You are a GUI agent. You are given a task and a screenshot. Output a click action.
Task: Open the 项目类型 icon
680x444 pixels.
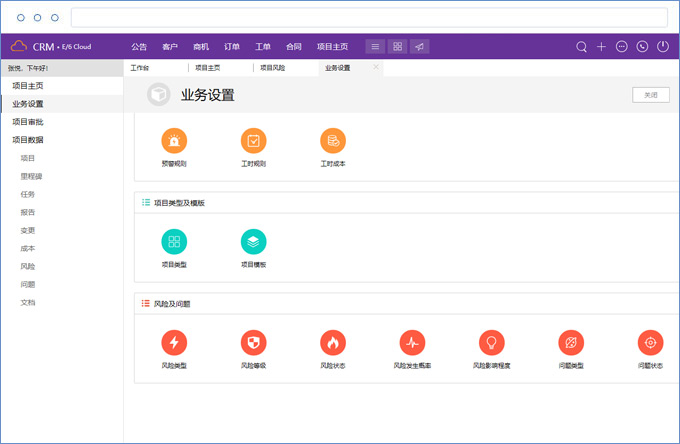tap(174, 242)
